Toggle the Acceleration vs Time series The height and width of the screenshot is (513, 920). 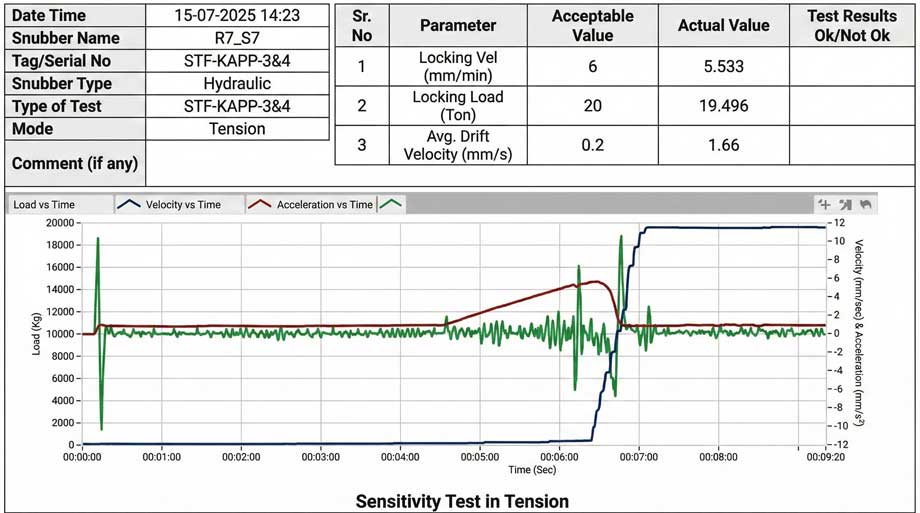point(324,205)
